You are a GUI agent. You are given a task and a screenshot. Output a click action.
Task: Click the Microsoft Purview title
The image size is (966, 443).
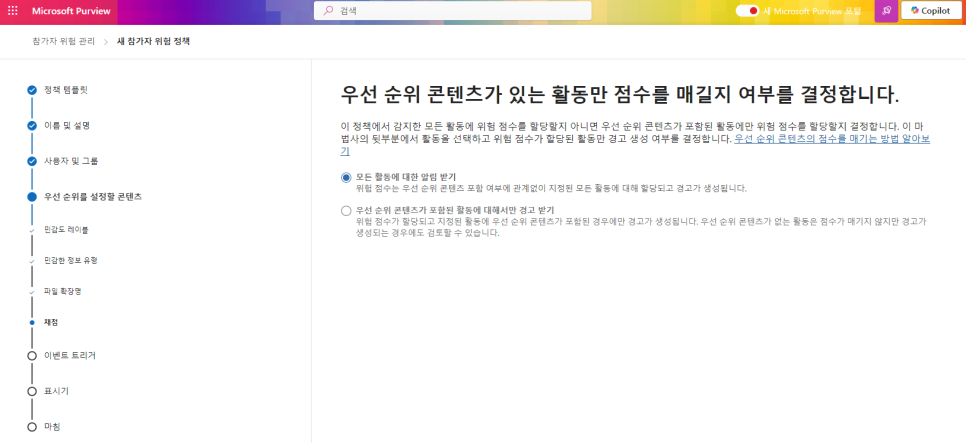tap(71, 11)
